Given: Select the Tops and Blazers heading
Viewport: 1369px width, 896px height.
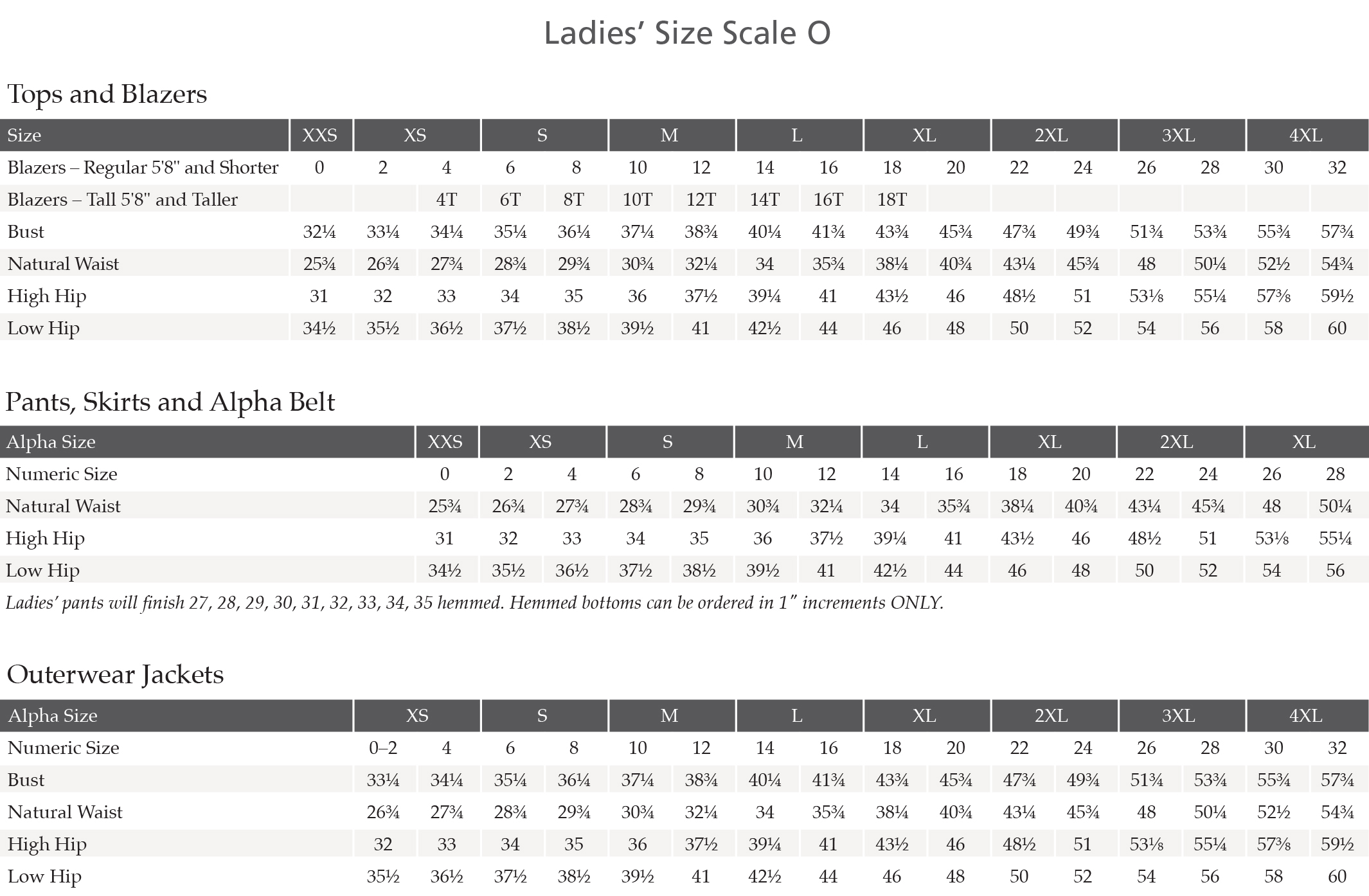Looking at the screenshot, I should (x=107, y=94).
